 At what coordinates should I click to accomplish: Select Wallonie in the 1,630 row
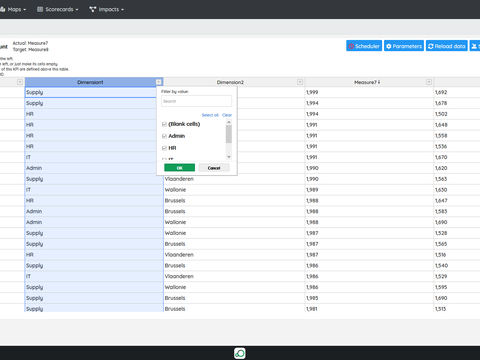(x=234, y=190)
